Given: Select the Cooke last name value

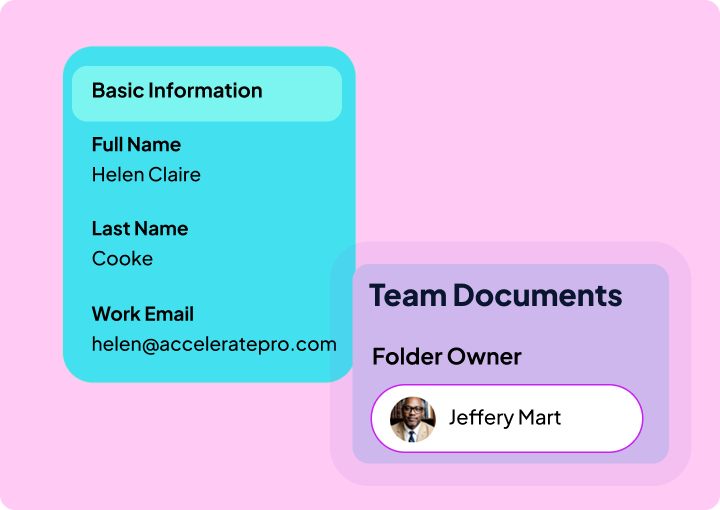Looking at the screenshot, I should [122, 258].
